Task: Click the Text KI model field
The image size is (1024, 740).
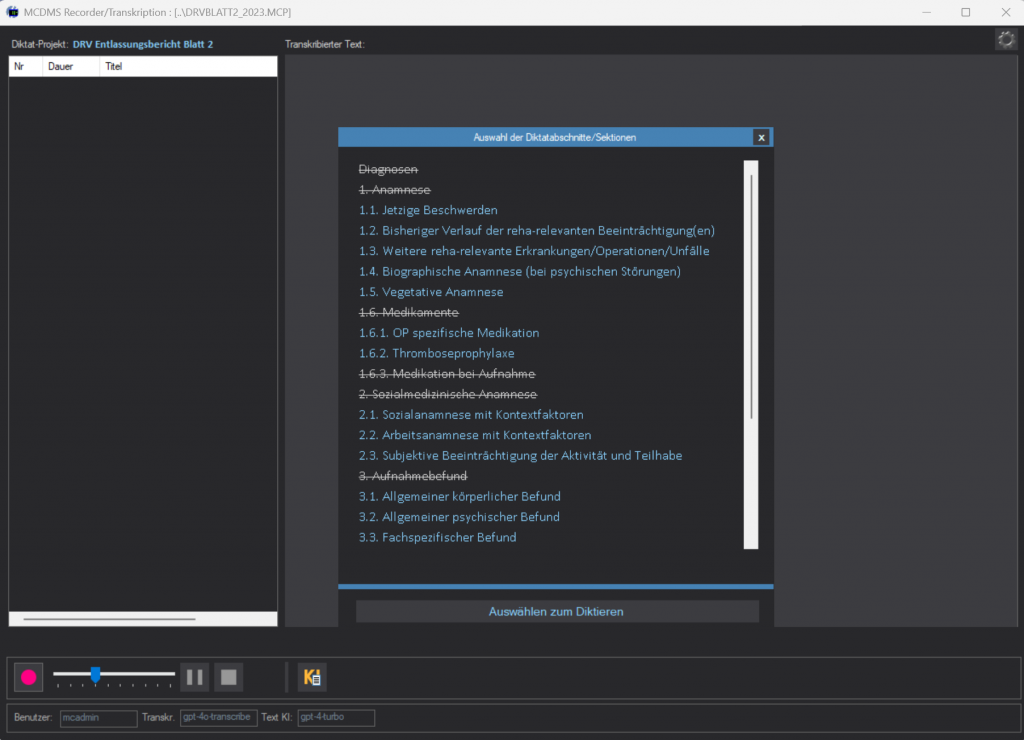Action: [x=335, y=718]
